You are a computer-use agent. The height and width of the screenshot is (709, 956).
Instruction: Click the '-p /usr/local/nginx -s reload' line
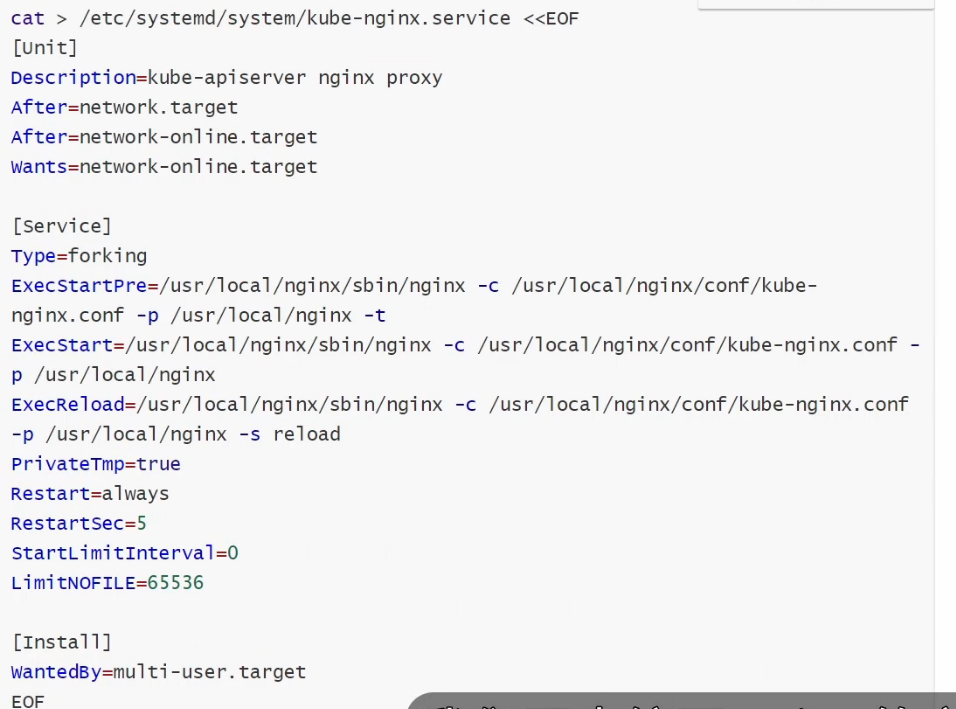click(x=176, y=435)
